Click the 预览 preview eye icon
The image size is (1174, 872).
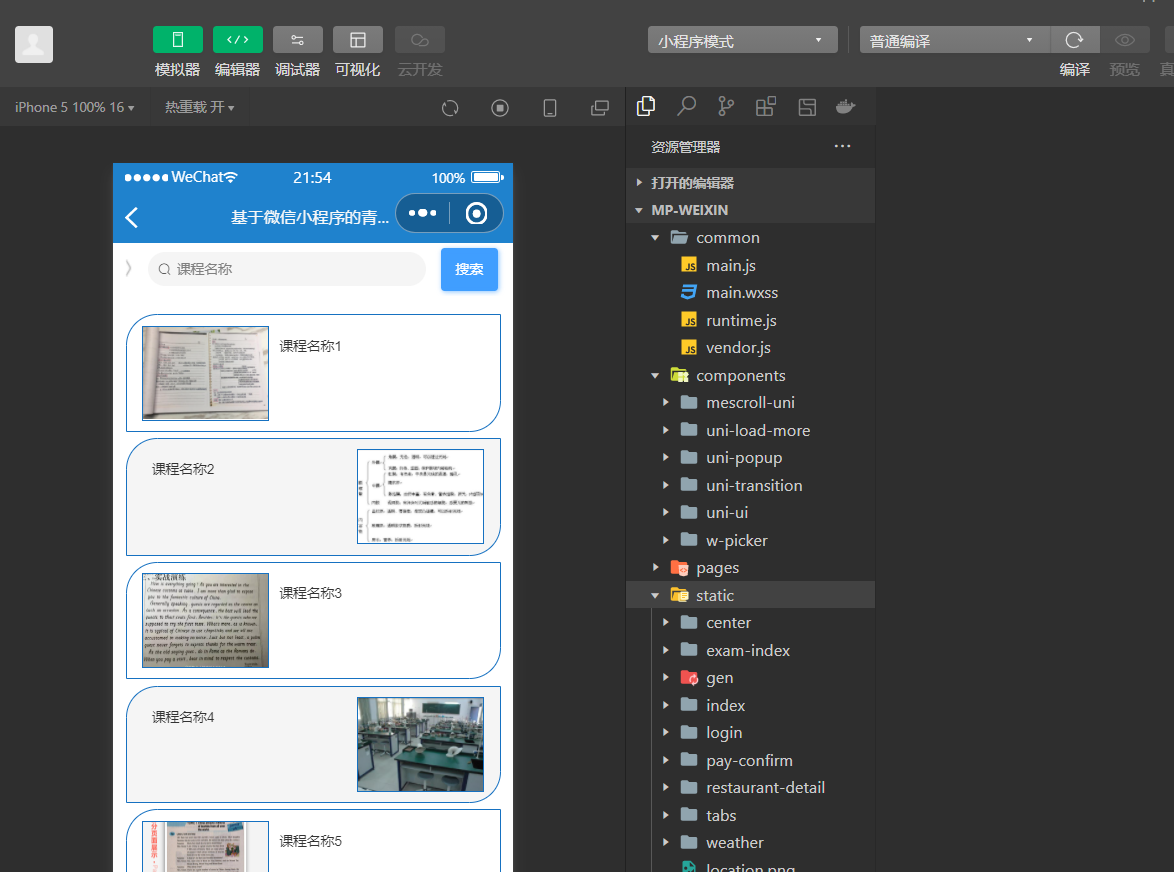pyautogui.click(x=1125, y=40)
